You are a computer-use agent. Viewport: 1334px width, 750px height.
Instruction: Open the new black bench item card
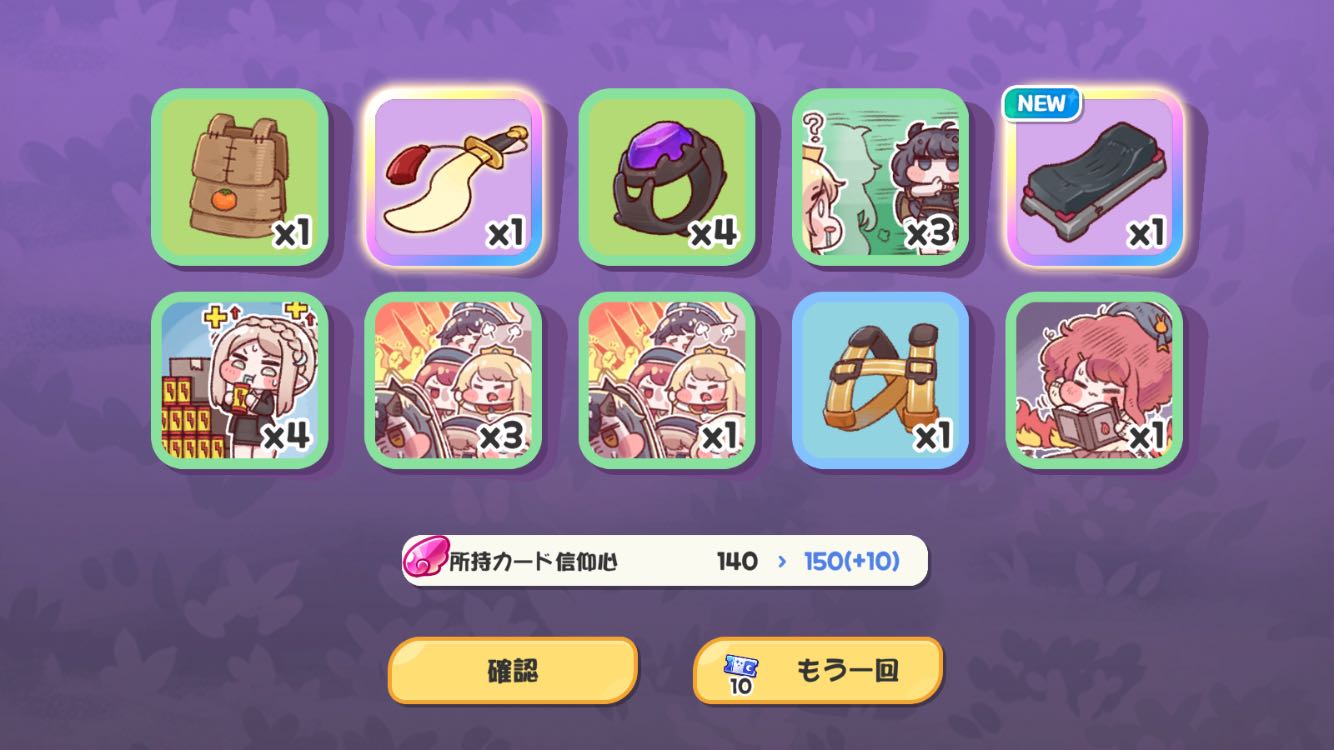(x=1094, y=177)
